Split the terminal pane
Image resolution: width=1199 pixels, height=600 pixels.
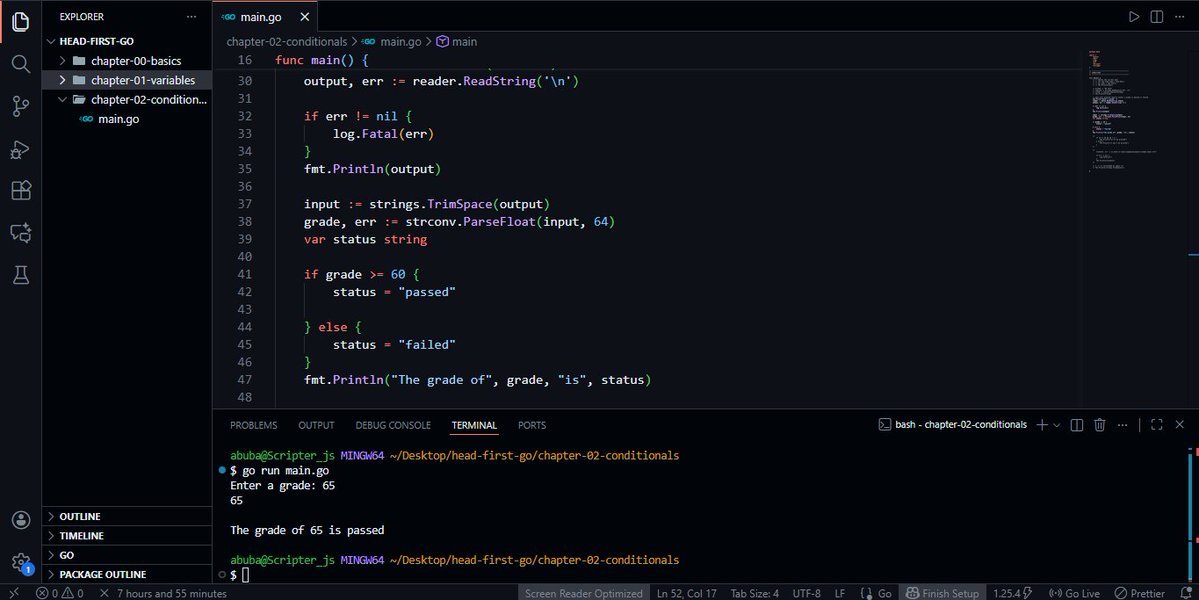pyautogui.click(x=1077, y=424)
